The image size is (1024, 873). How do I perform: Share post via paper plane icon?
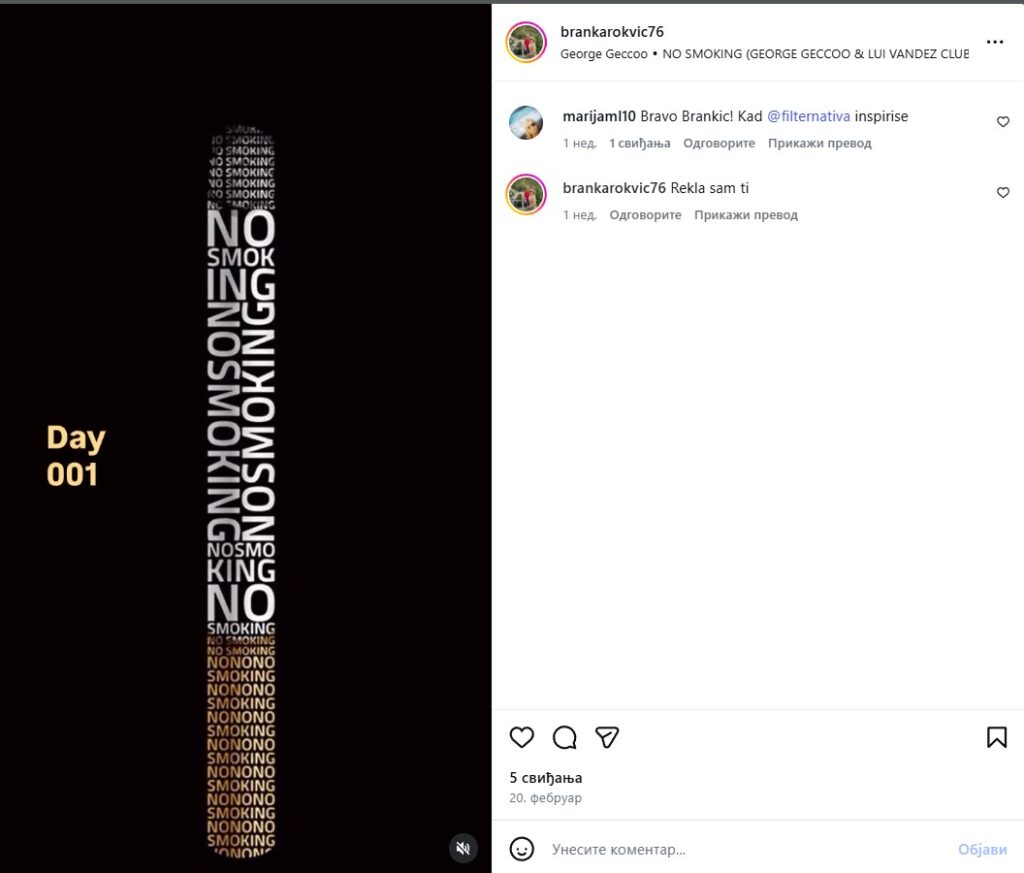tap(607, 737)
